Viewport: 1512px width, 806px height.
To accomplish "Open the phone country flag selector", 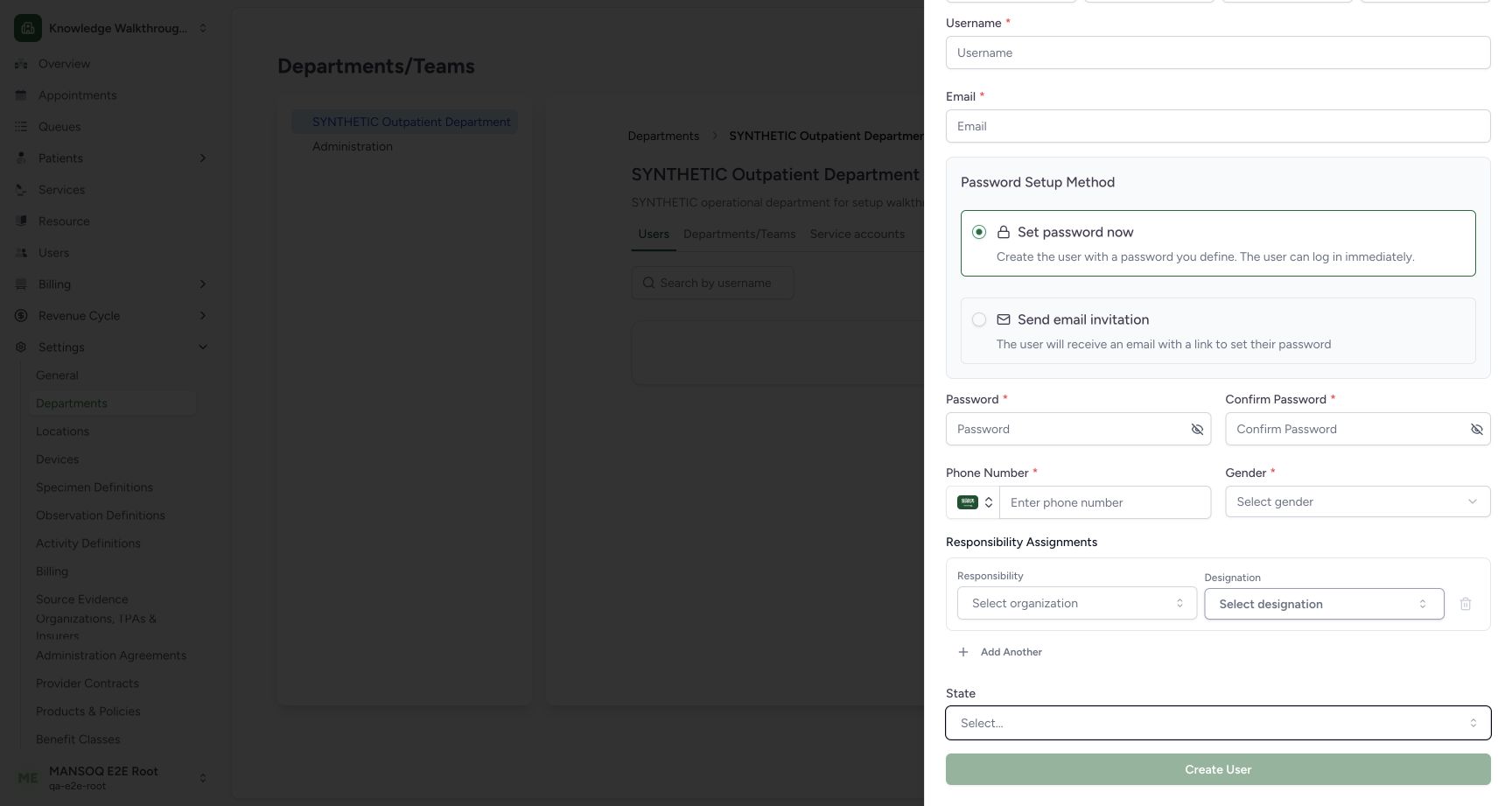I will 973,502.
